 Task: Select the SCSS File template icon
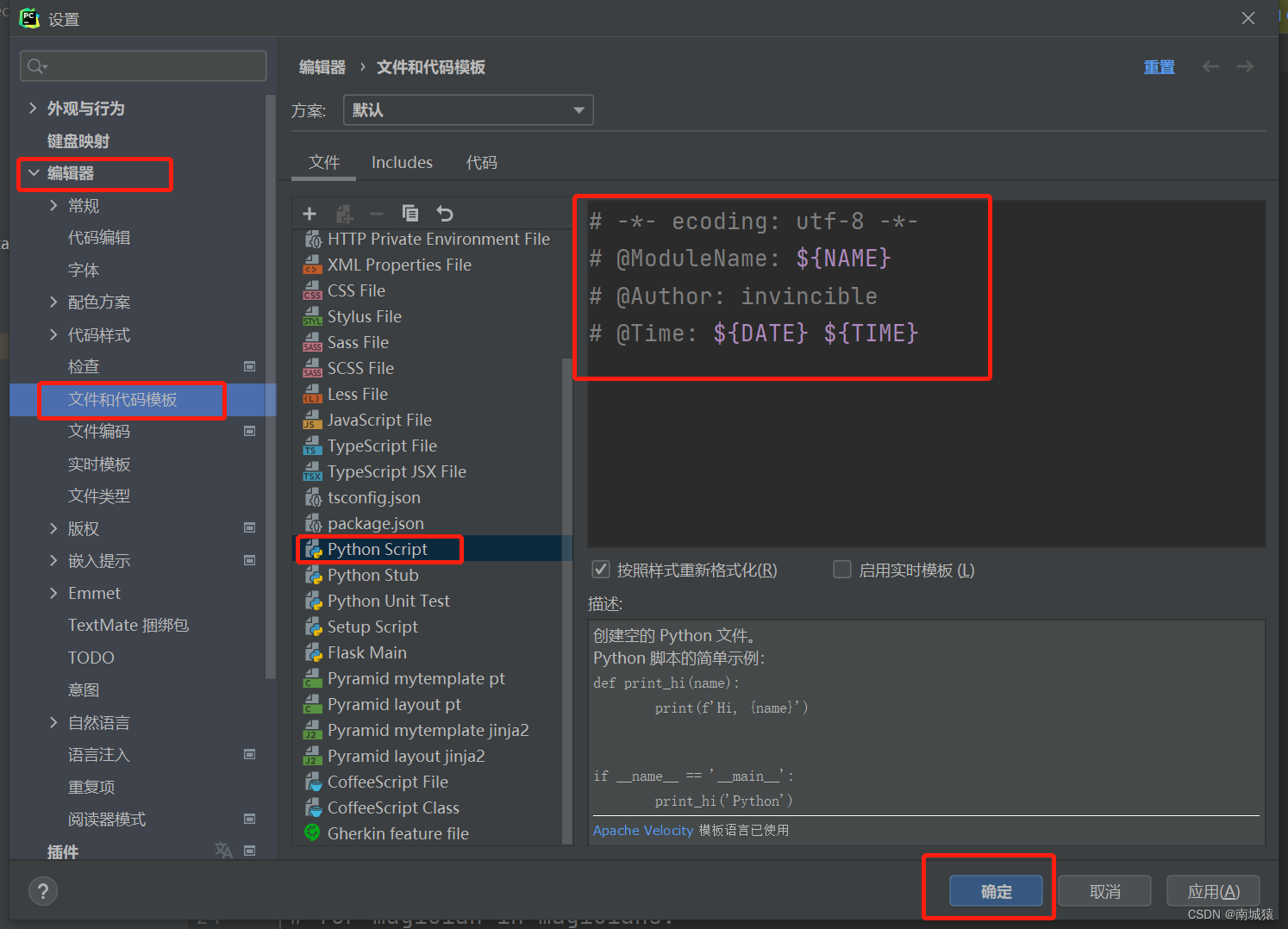[313, 369]
